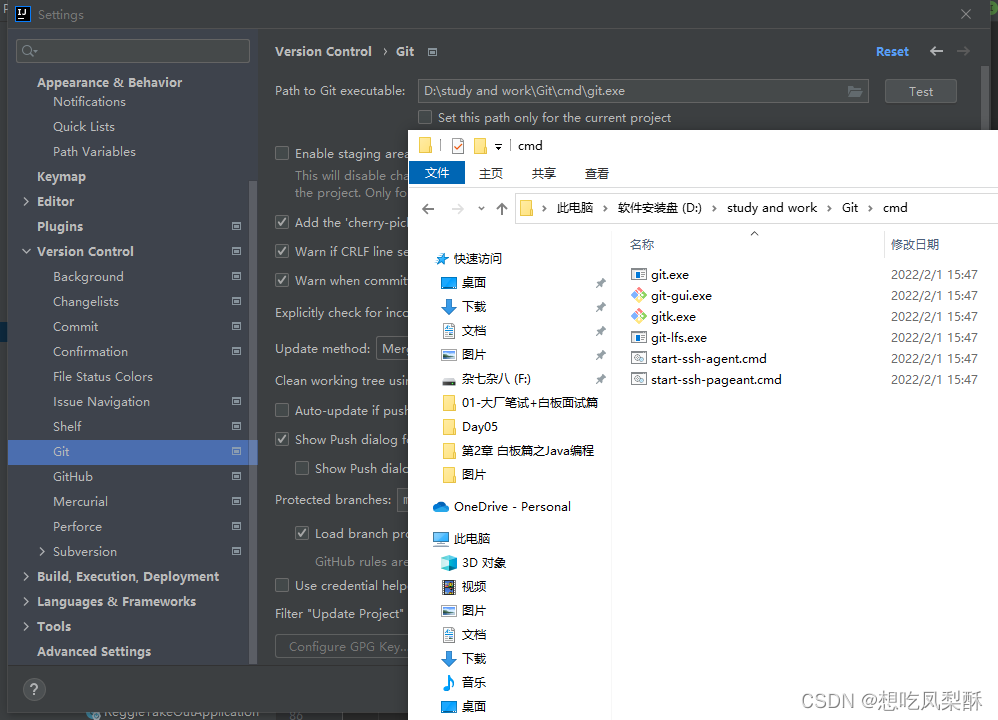The width and height of the screenshot is (998, 720).
Task: Open the 查看 ribbon tab
Action: click(597, 173)
